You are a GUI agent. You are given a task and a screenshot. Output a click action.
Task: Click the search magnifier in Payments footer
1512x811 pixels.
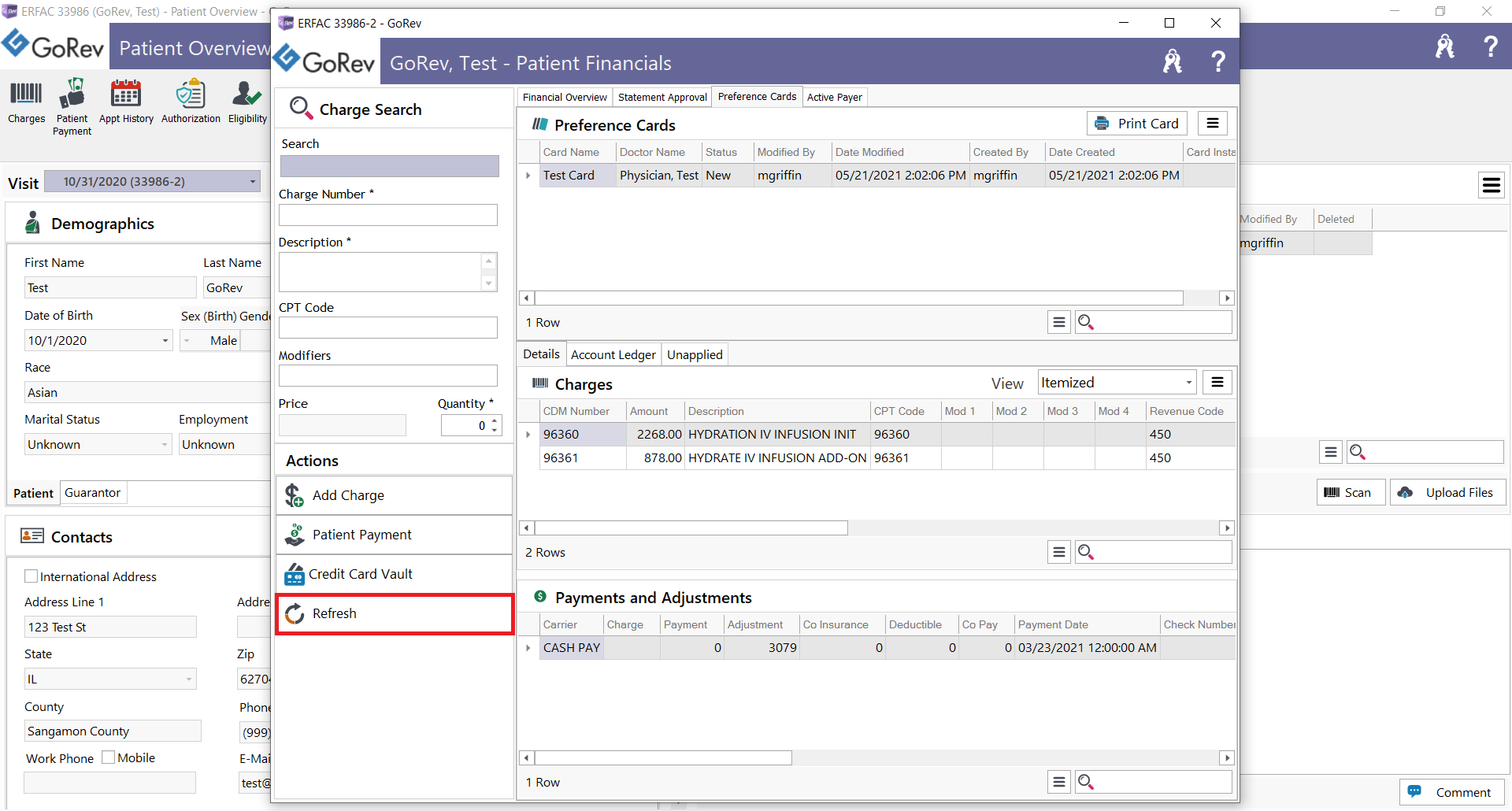click(1086, 782)
